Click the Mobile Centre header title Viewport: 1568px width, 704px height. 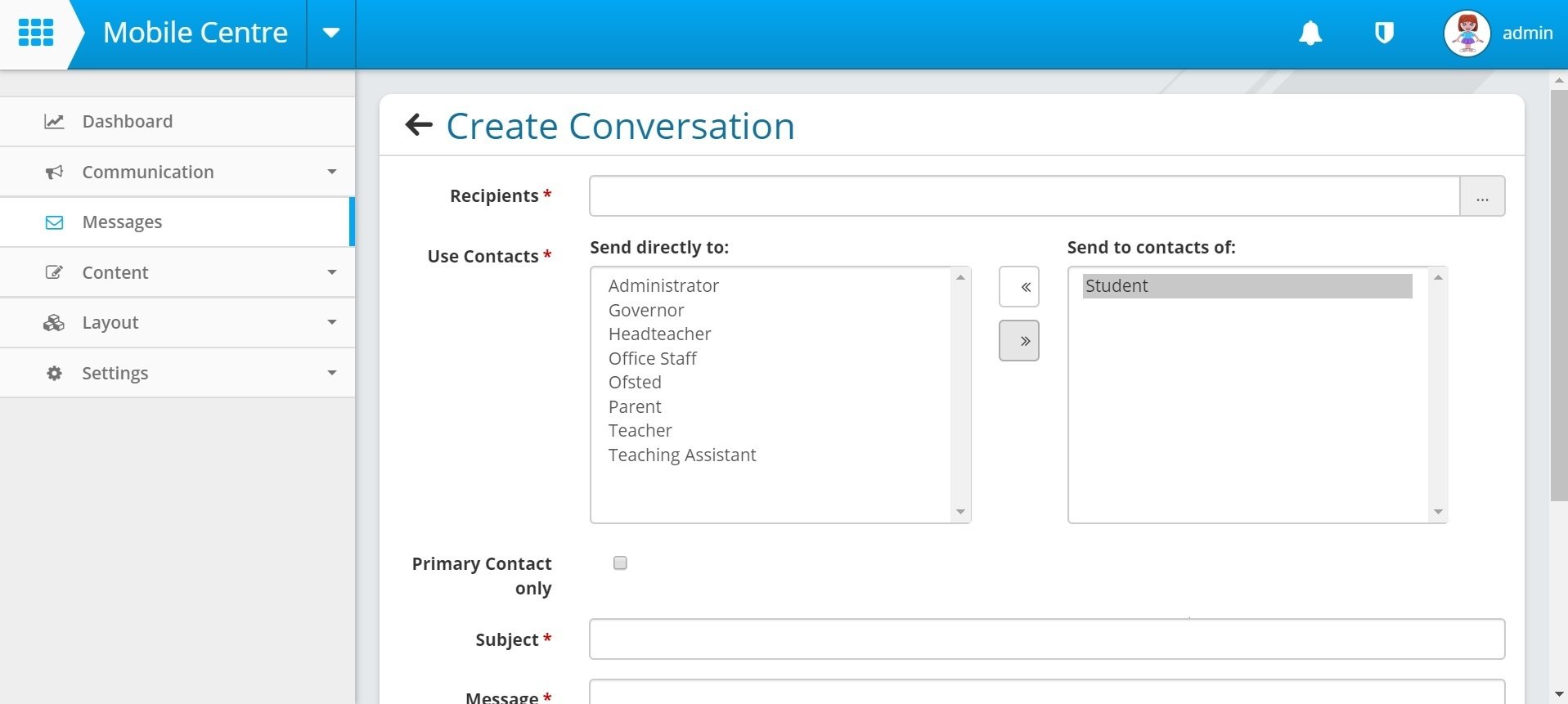[195, 33]
